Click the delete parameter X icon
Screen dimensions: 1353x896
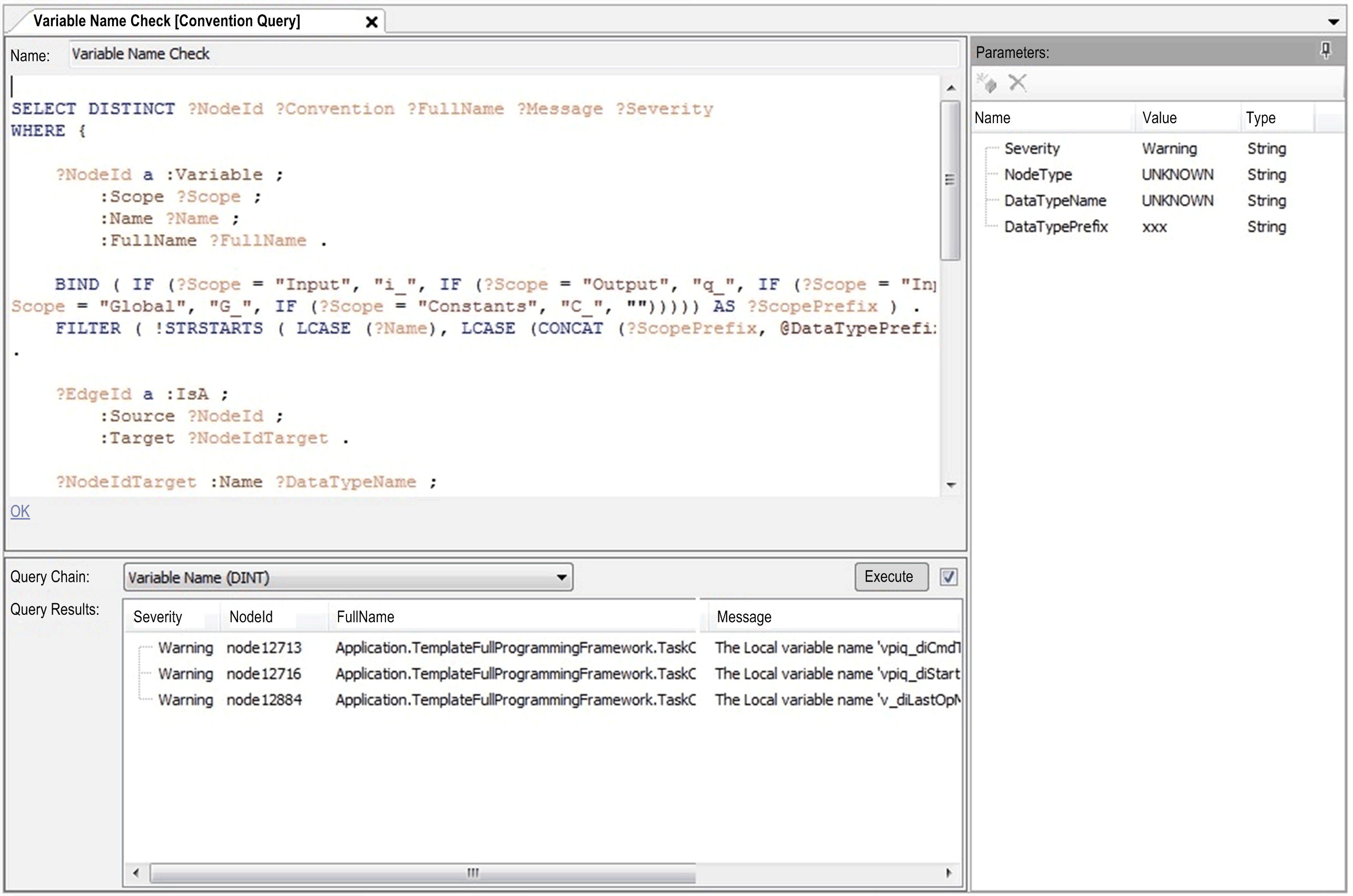click(1018, 83)
